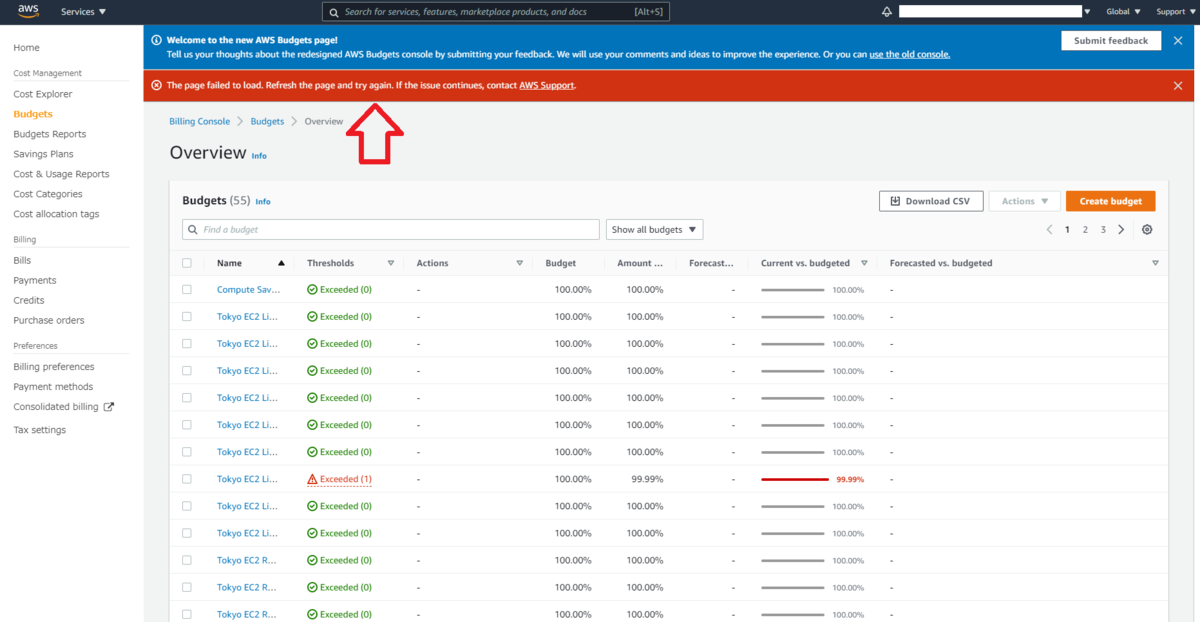Focus the top AWS services search box

[x=496, y=12]
